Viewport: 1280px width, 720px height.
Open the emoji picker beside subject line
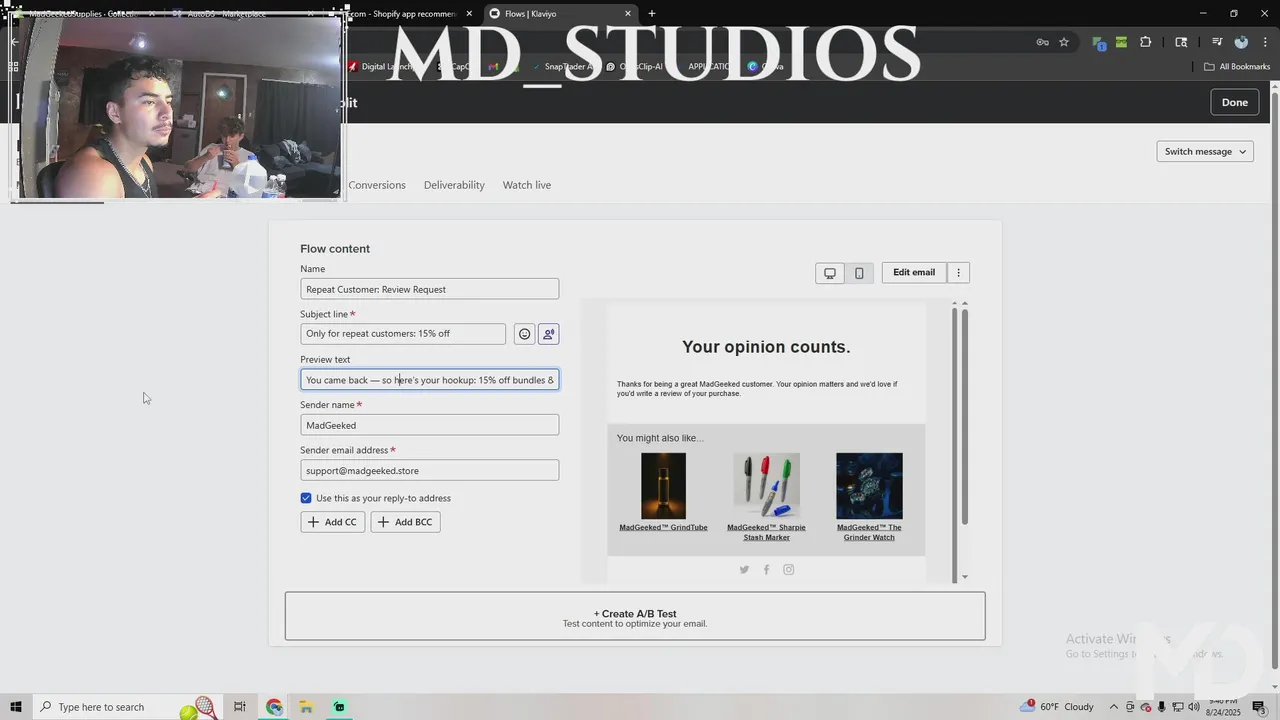coord(524,334)
